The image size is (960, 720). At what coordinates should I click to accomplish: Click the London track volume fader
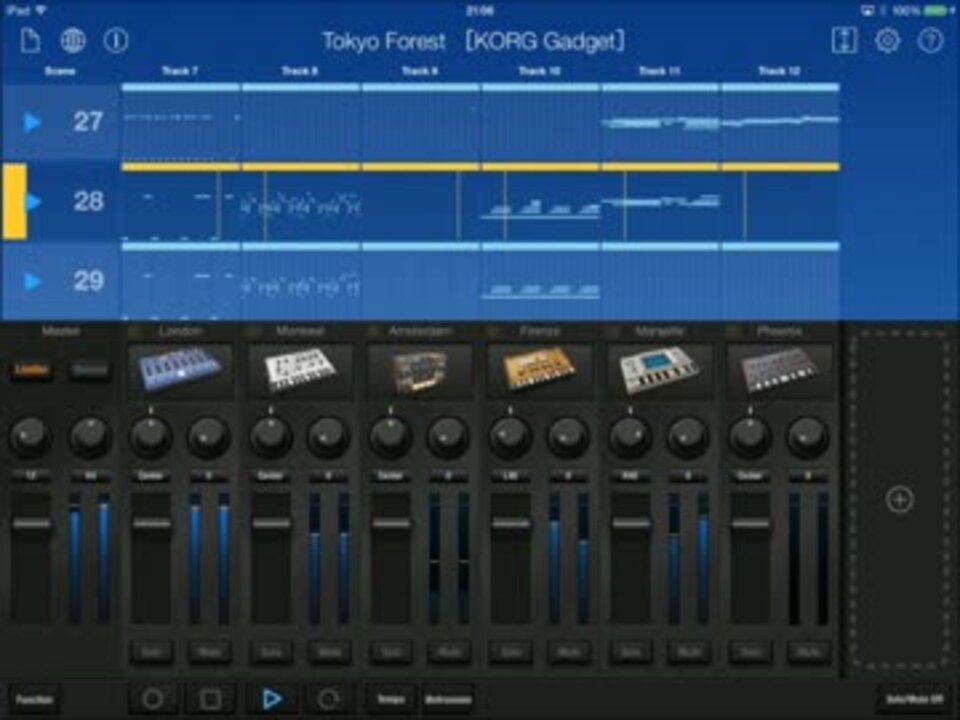[x=151, y=523]
